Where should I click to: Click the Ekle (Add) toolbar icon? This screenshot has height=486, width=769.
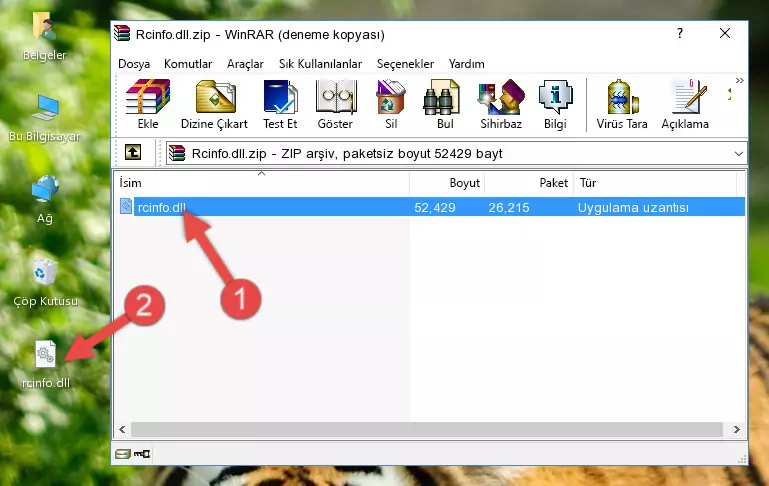pyautogui.click(x=148, y=104)
